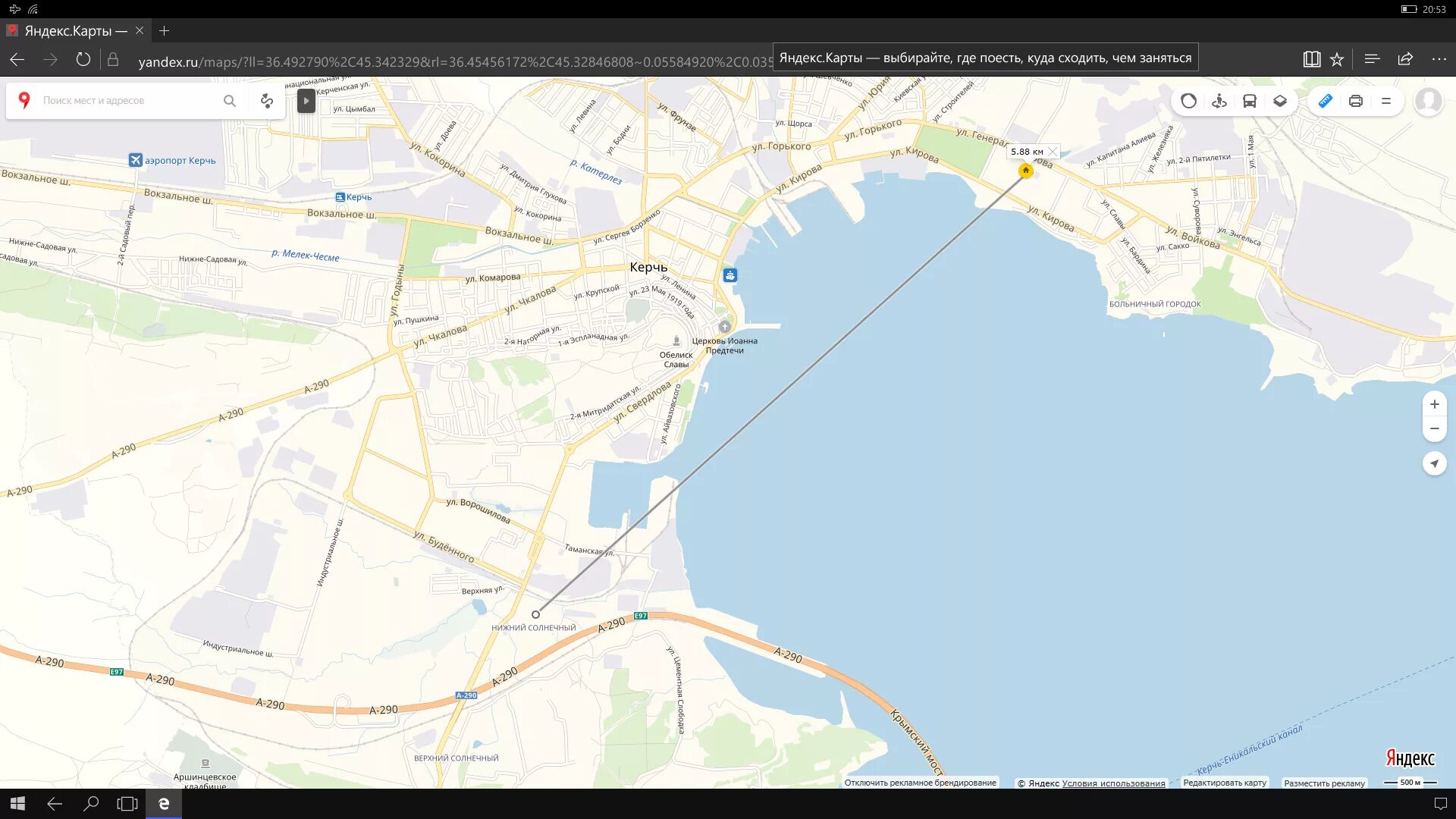Click the print map icon
This screenshot has height=819, width=1456.
pos(1356,101)
